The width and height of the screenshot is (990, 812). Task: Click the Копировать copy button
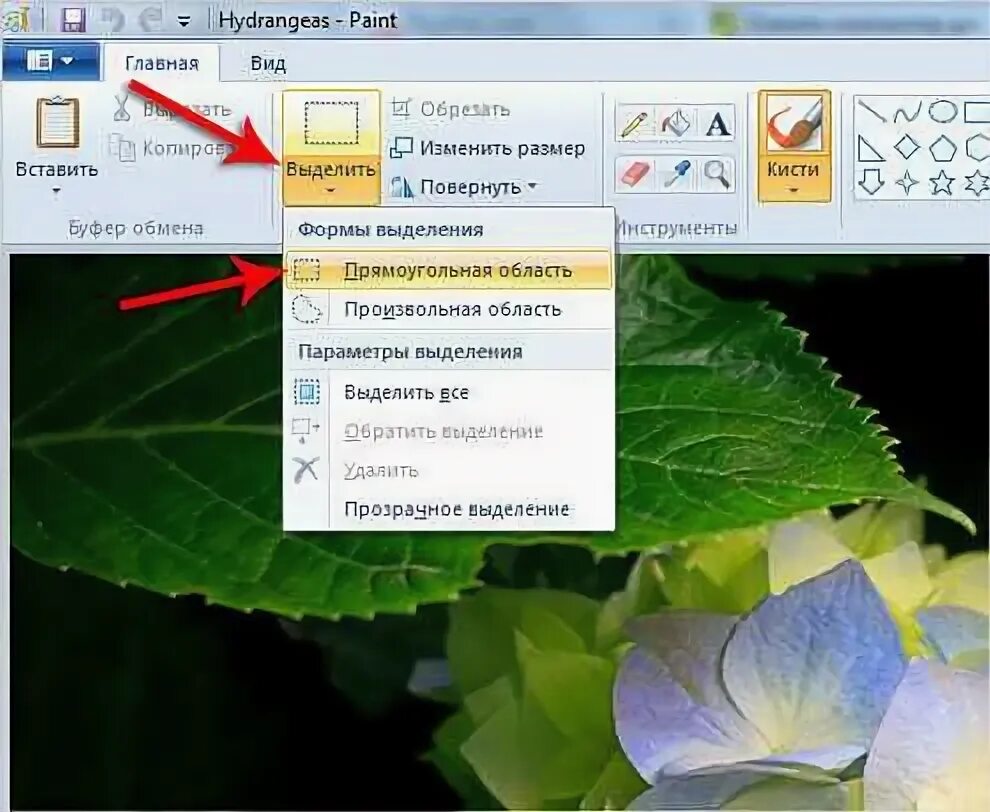[170, 148]
